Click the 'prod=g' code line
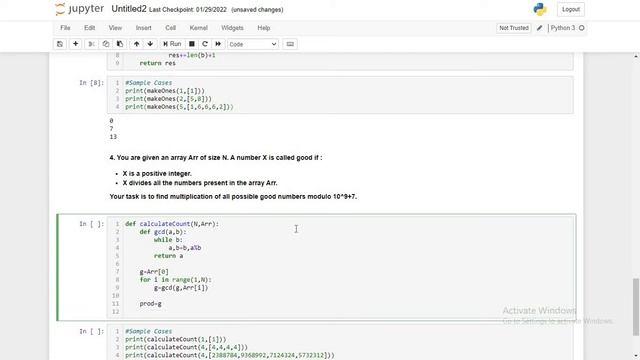The height and width of the screenshot is (360, 640). [x=150, y=304]
